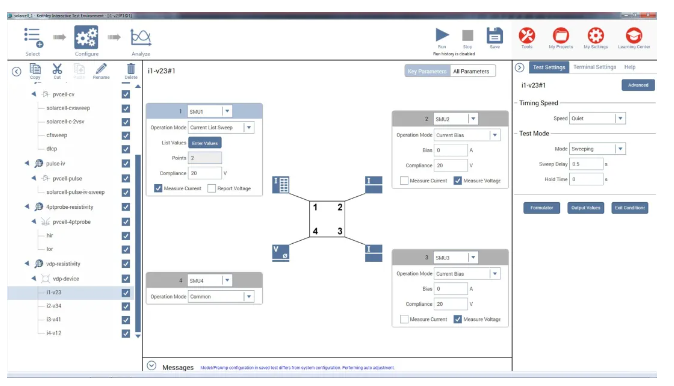Open My Projects icon
The width and height of the screenshot is (674, 386).
point(561,35)
